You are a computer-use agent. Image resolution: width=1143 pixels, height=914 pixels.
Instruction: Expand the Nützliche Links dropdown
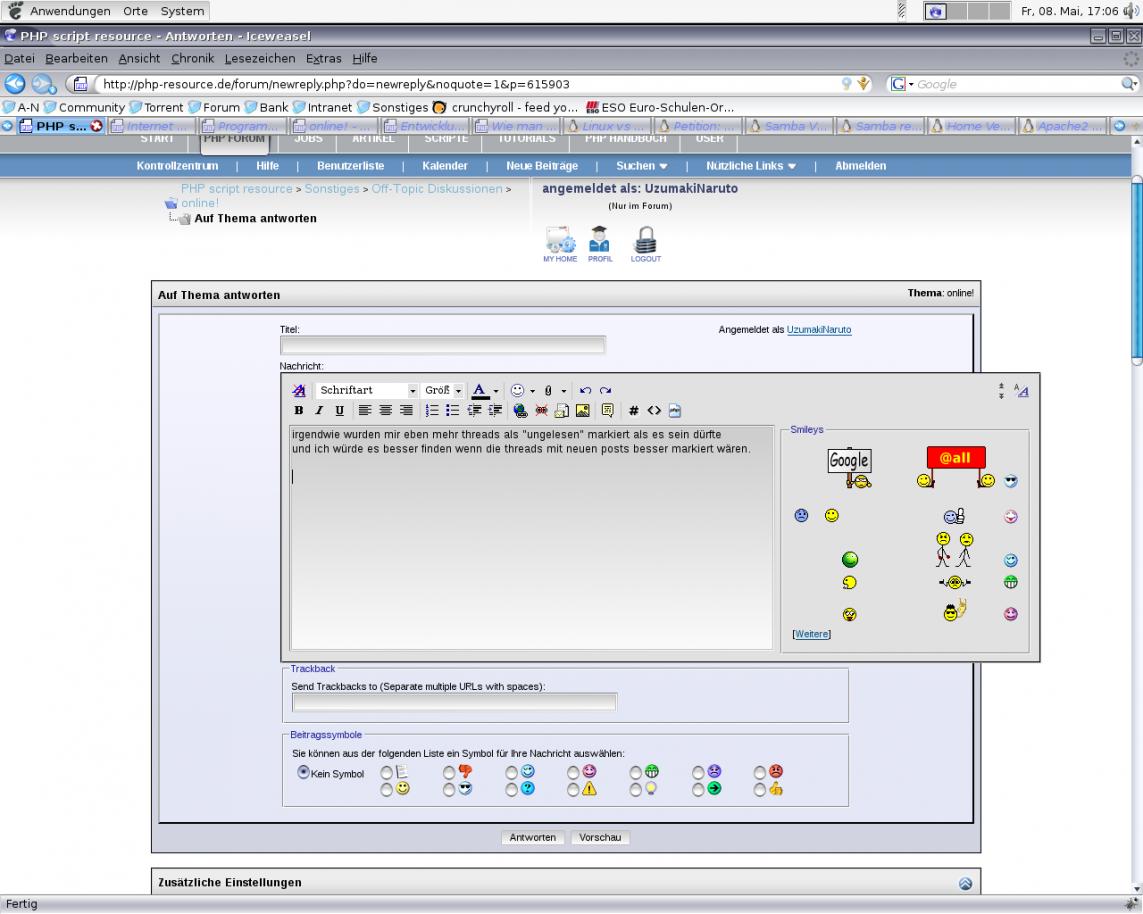(x=751, y=166)
